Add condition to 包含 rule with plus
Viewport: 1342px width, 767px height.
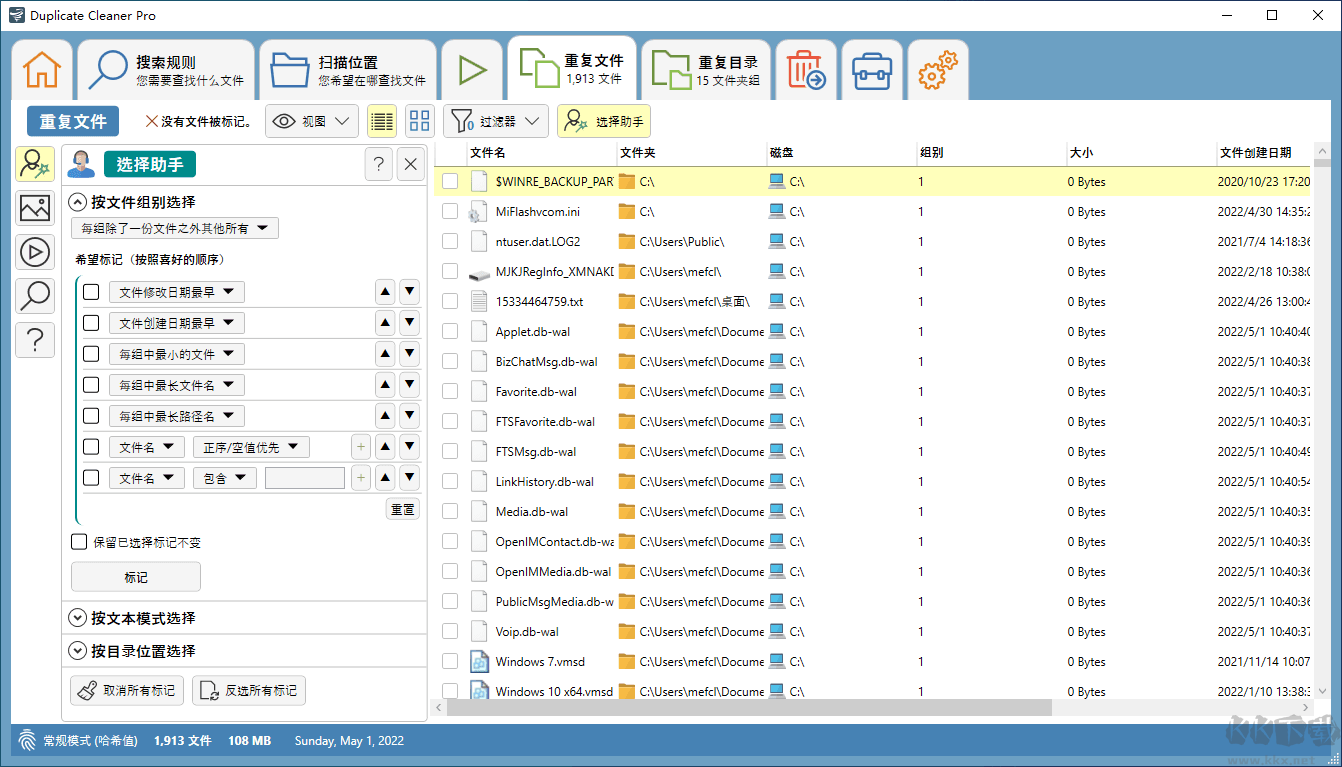pos(360,478)
